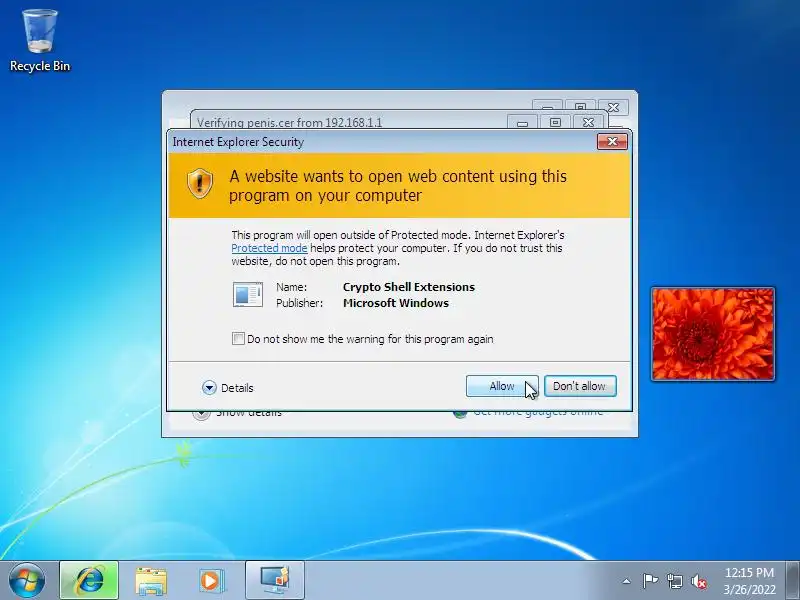This screenshot has width=800, height=600.
Task: Close the gadget gallery window behind
Action: click(x=613, y=107)
